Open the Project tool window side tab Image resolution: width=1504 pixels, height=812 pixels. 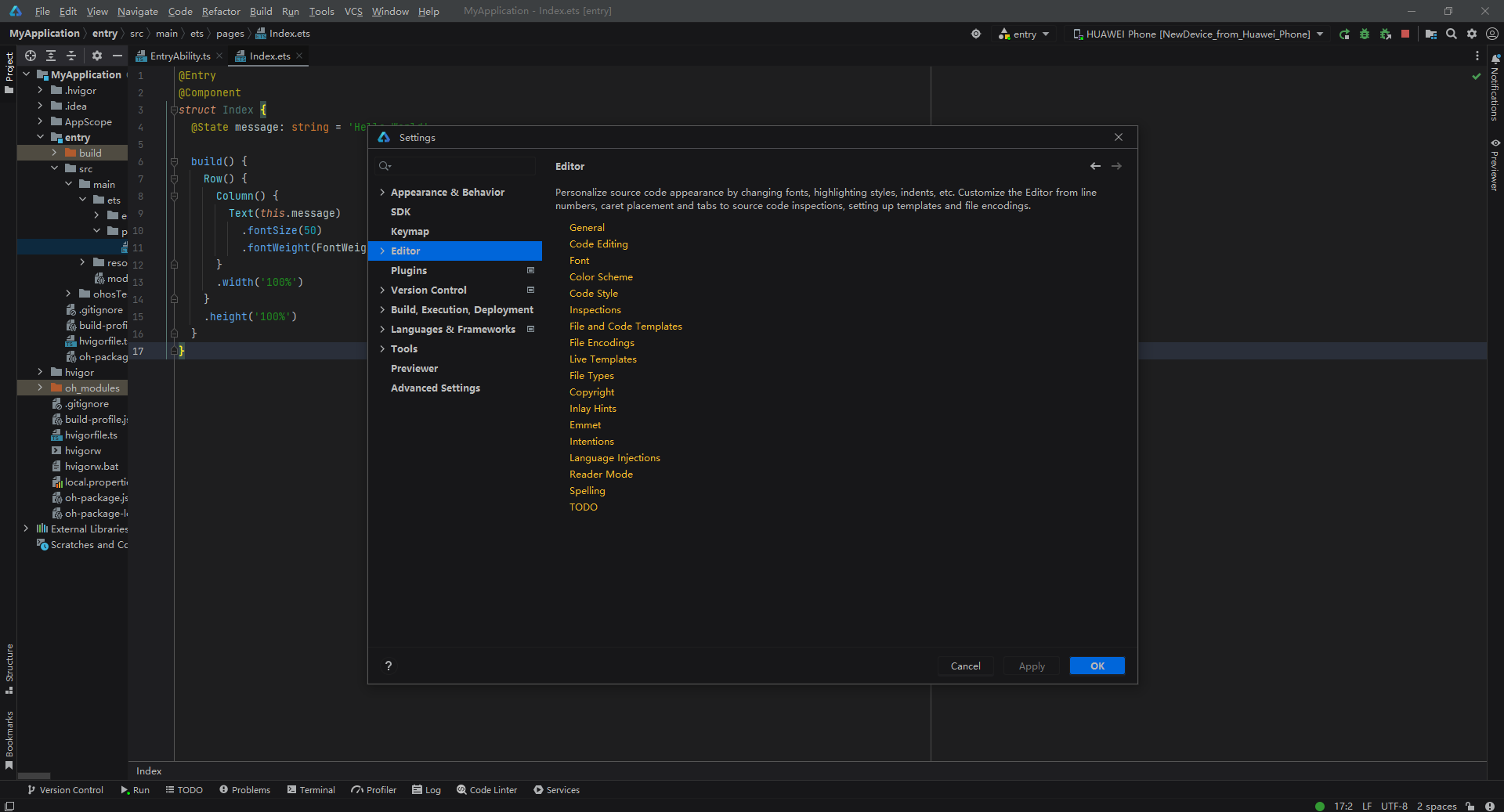coord(9,73)
